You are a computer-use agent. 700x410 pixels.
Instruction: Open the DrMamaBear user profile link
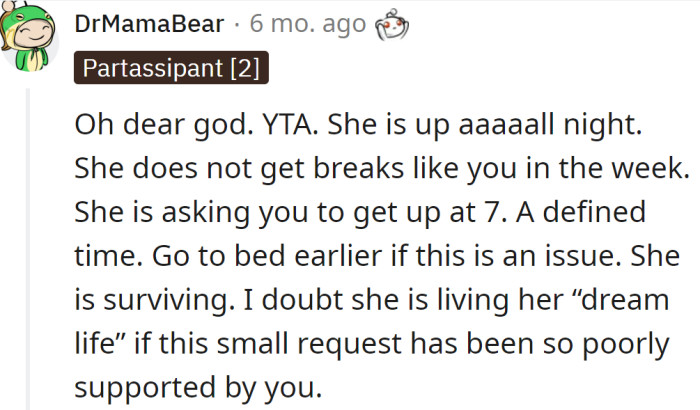click(x=149, y=24)
